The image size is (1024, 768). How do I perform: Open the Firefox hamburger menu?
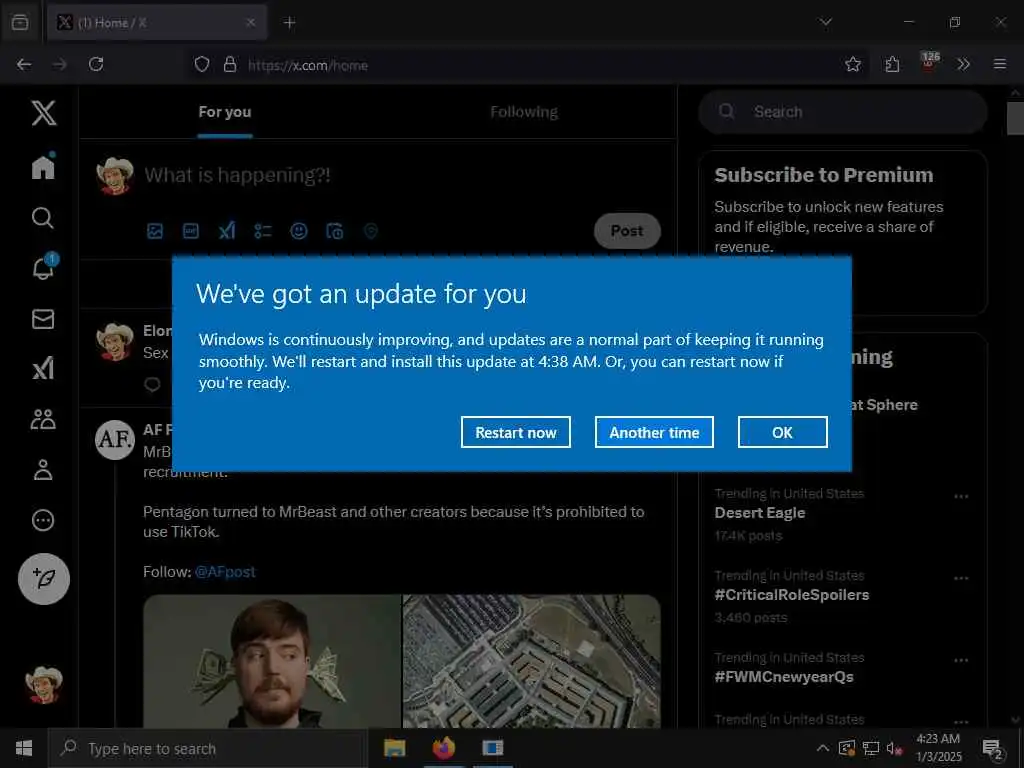click(x=1000, y=64)
